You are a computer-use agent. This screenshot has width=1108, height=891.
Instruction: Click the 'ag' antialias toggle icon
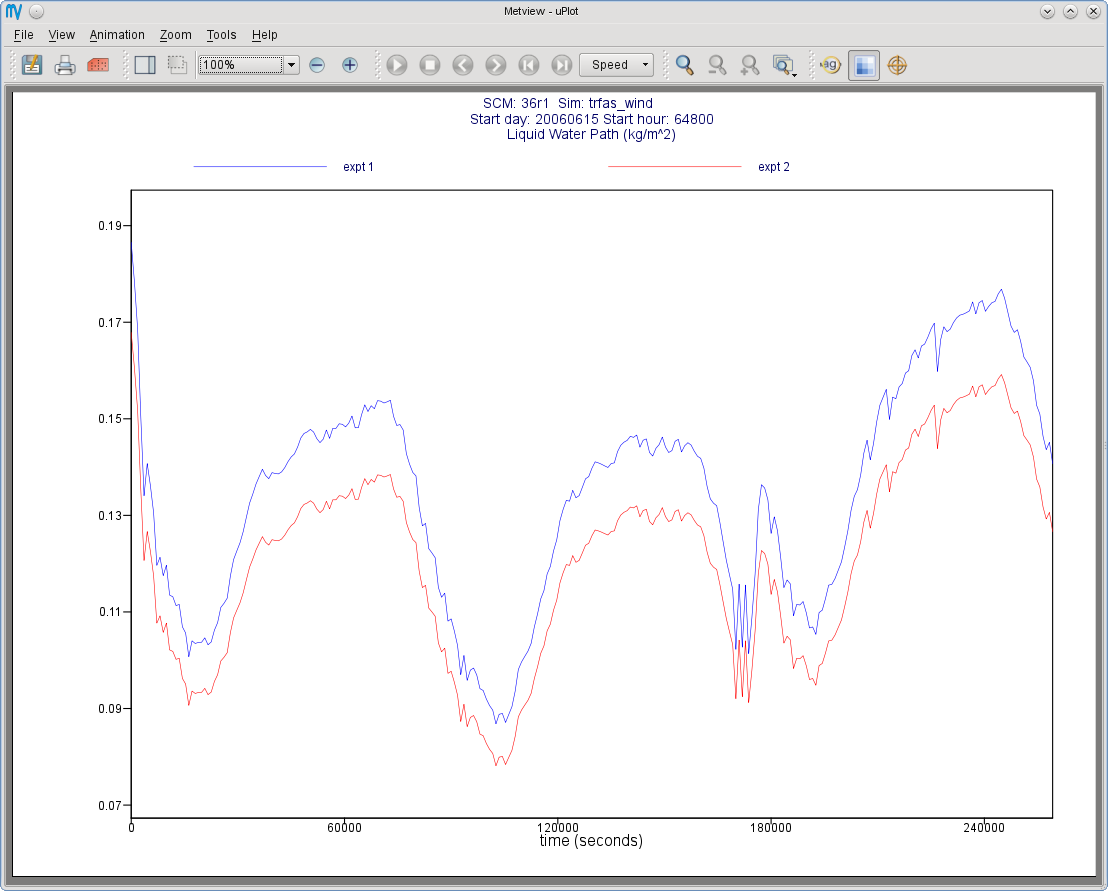point(830,65)
